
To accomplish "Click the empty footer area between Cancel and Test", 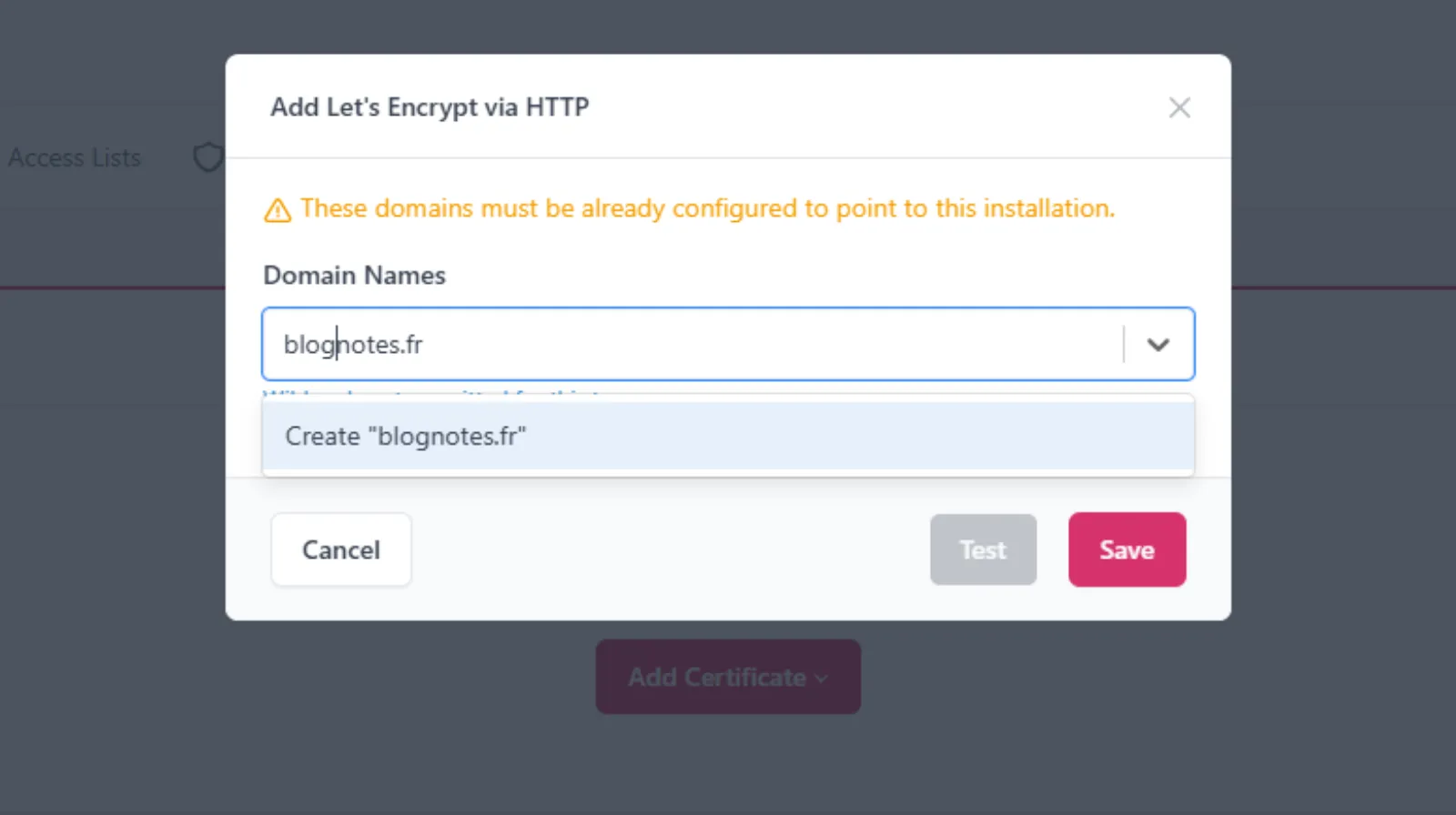I will (670, 550).
